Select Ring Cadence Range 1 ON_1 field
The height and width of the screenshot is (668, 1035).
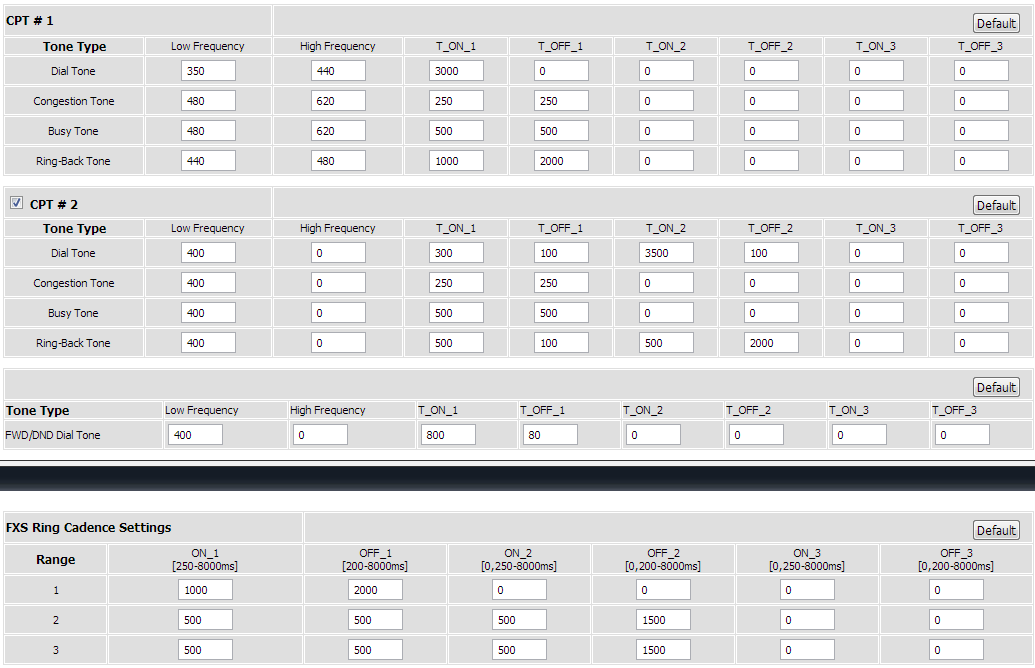point(205,590)
